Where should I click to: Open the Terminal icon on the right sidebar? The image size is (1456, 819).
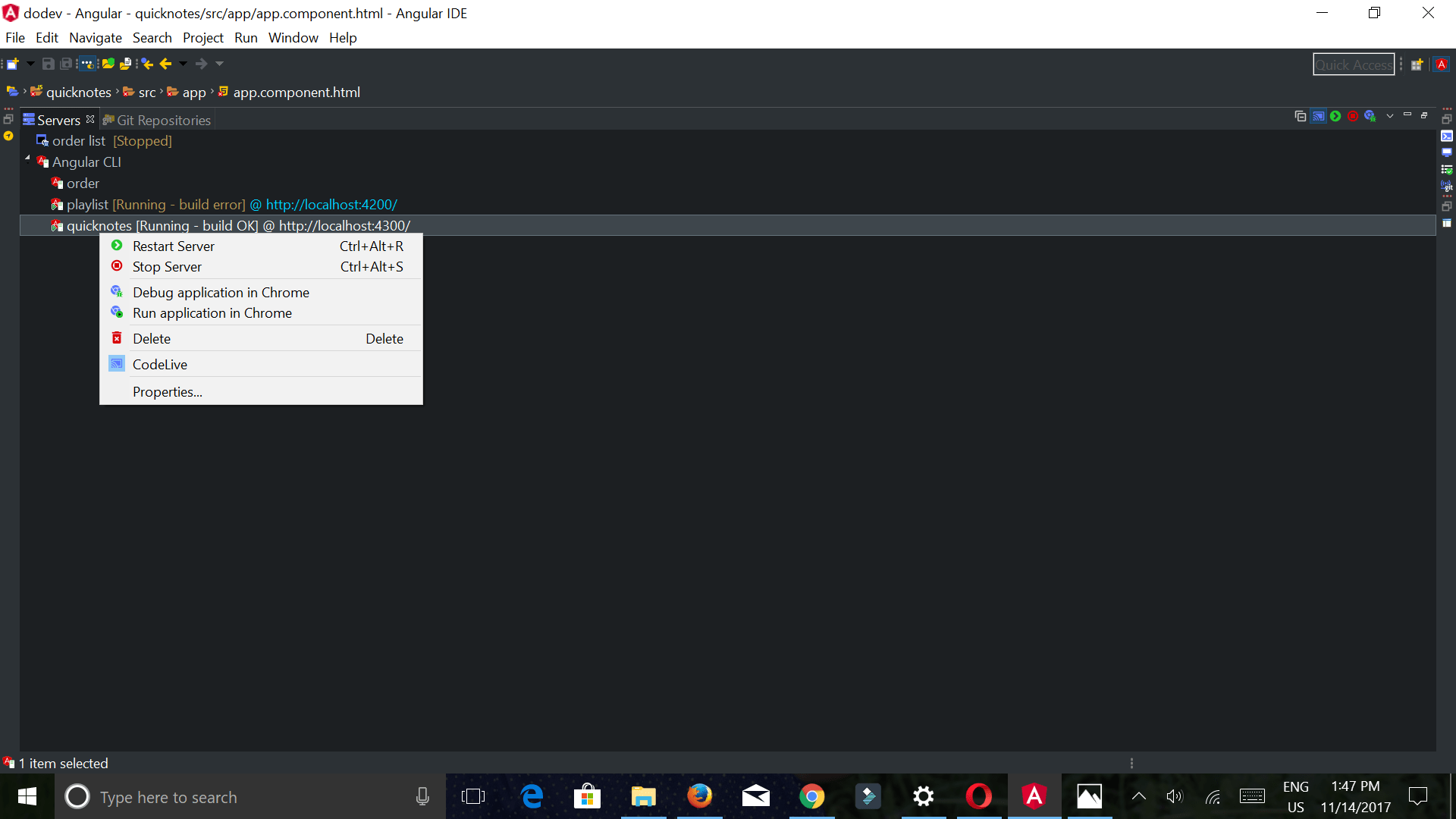pos(1447,136)
